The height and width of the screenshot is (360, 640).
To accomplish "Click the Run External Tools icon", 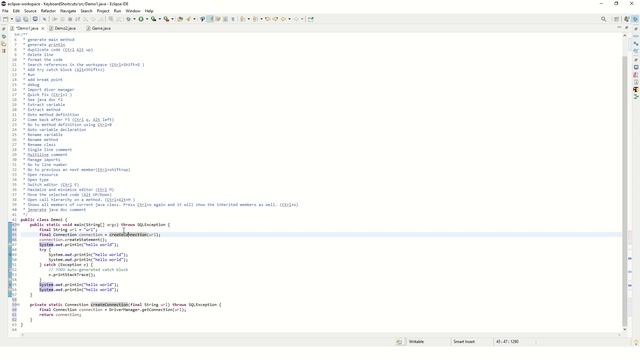I will point(166,19).
